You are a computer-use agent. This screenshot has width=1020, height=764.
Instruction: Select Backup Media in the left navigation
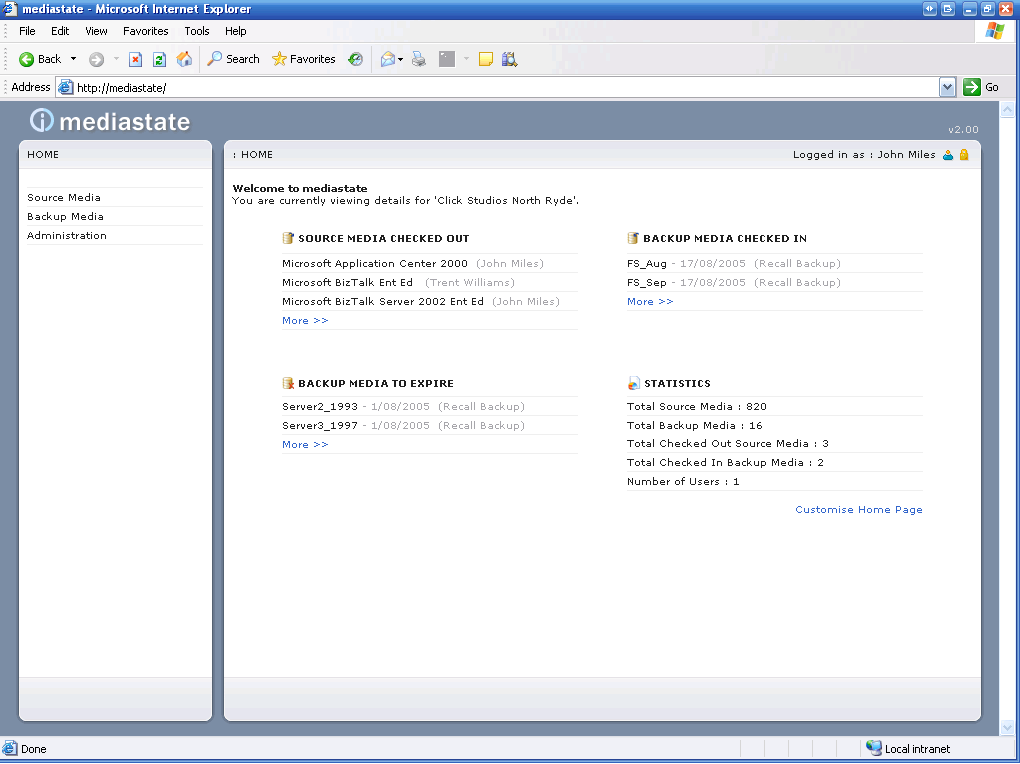coord(65,216)
